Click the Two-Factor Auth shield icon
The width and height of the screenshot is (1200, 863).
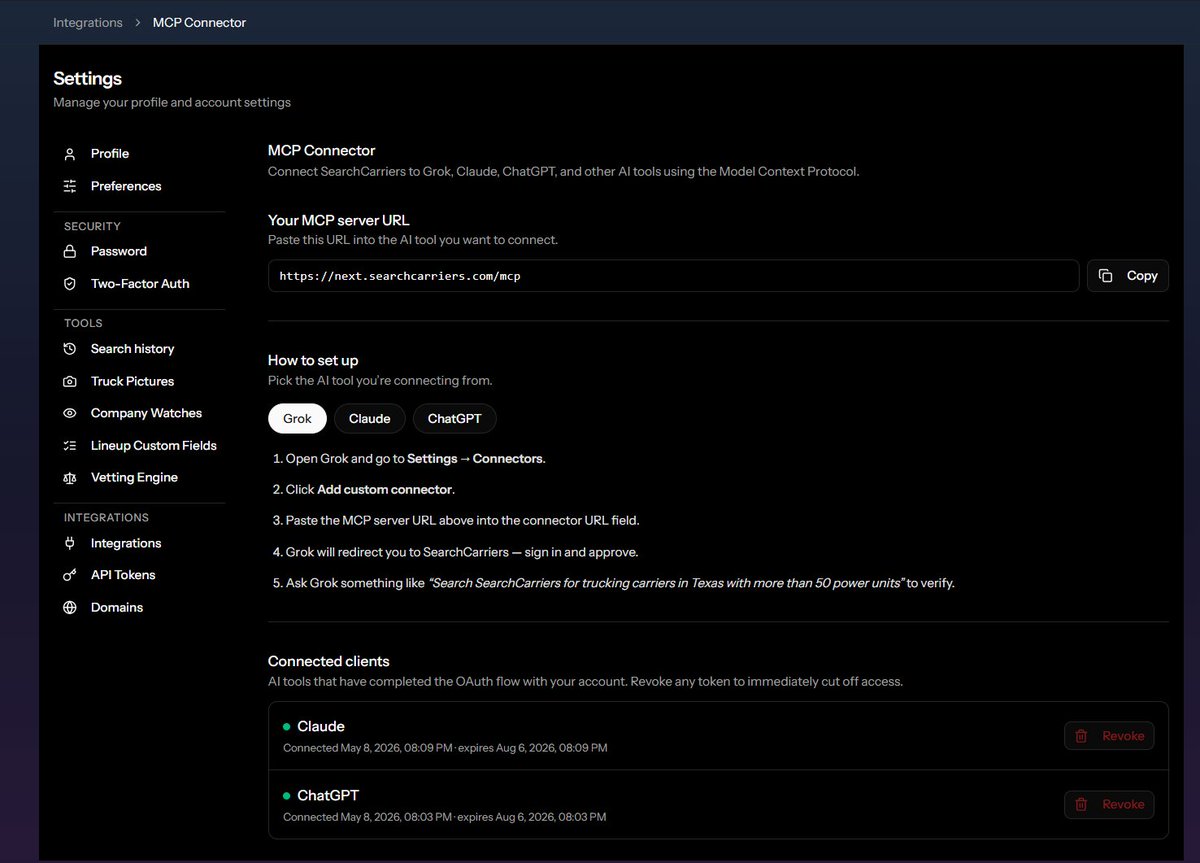point(70,284)
